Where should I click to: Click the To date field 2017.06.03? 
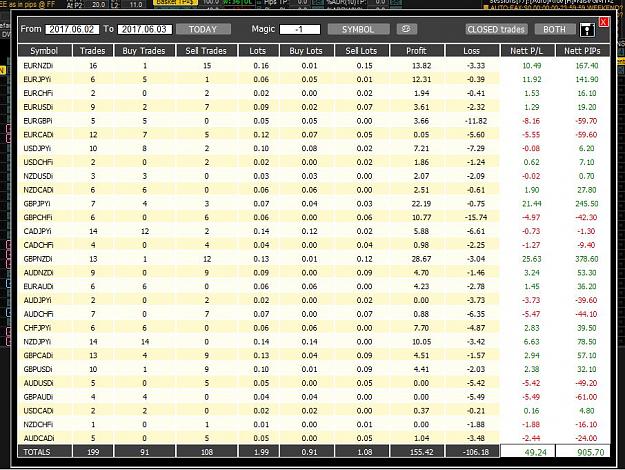tap(145, 29)
